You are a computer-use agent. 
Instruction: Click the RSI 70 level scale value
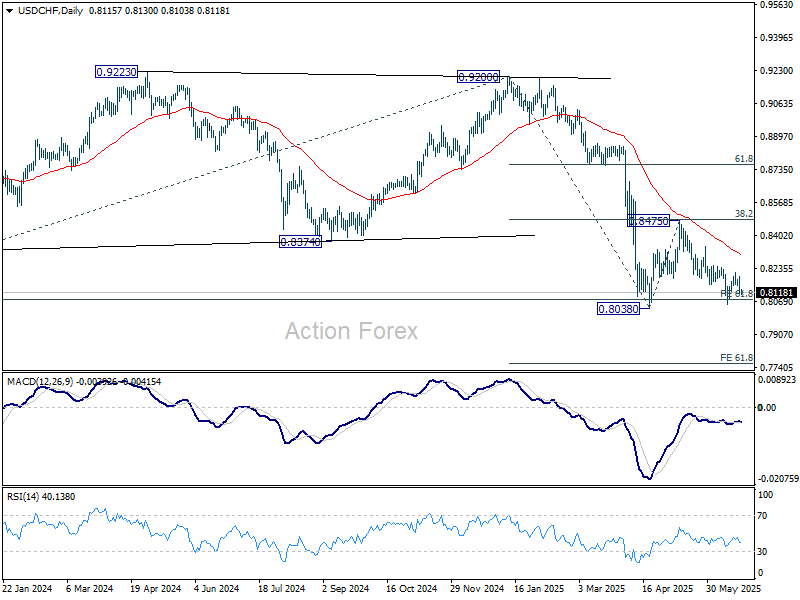point(762,516)
